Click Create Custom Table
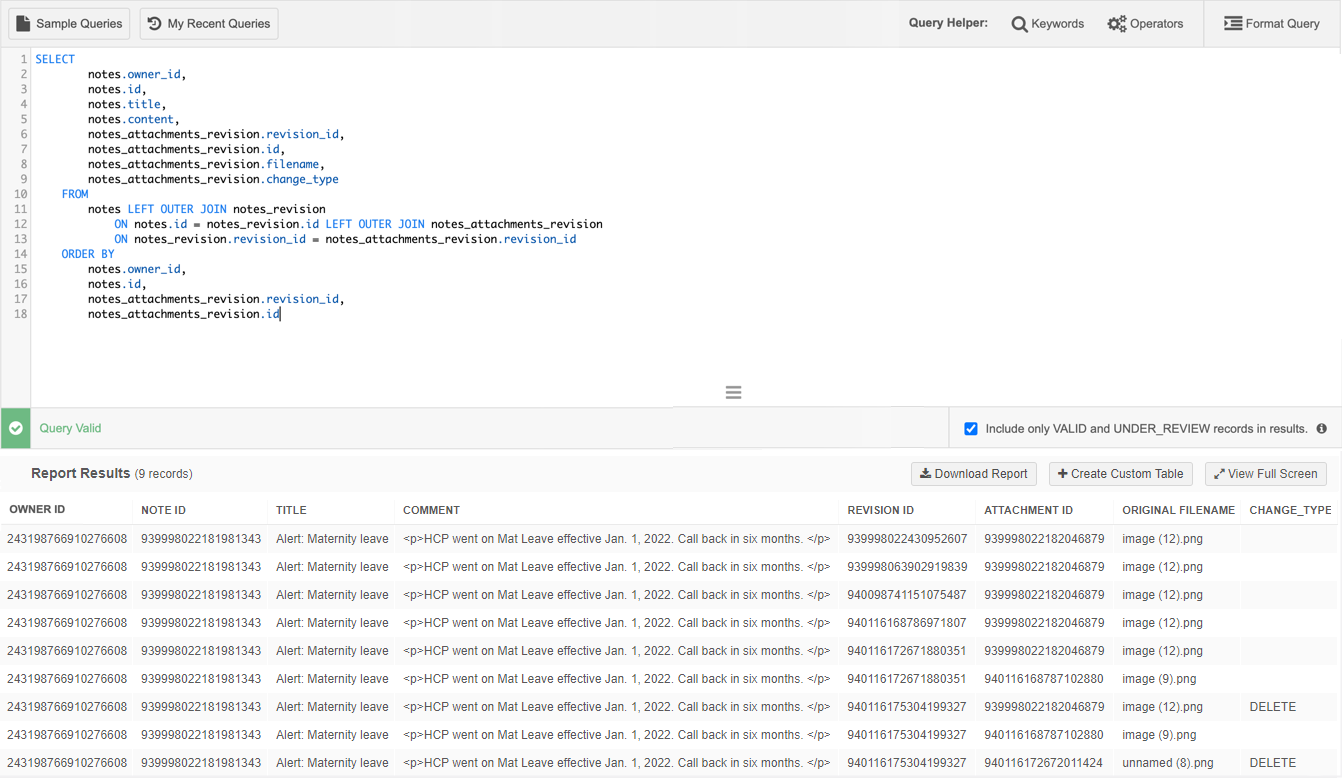The image size is (1342, 778). point(1120,474)
